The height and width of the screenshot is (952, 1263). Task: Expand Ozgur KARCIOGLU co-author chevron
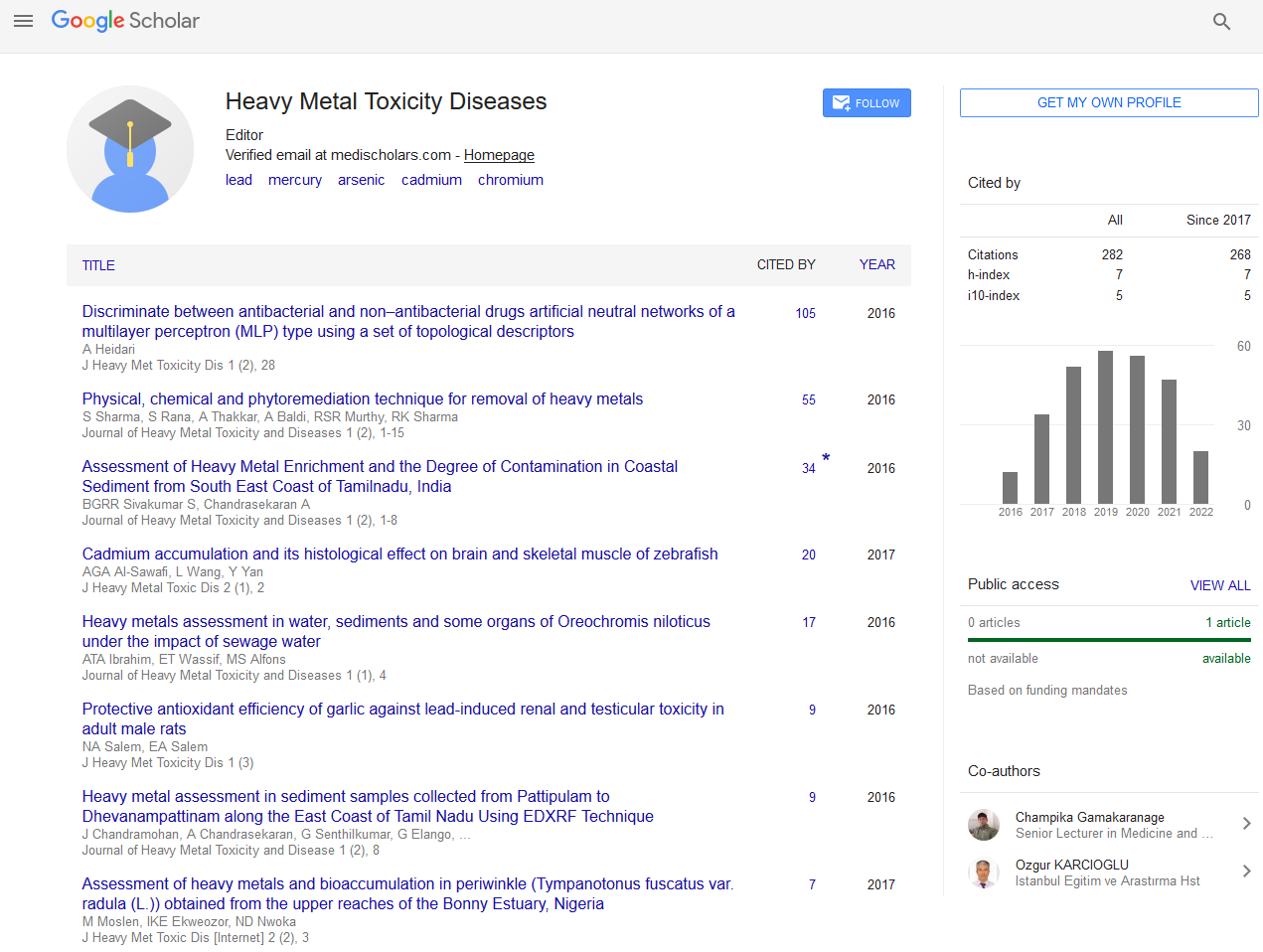click(1246, 872)
